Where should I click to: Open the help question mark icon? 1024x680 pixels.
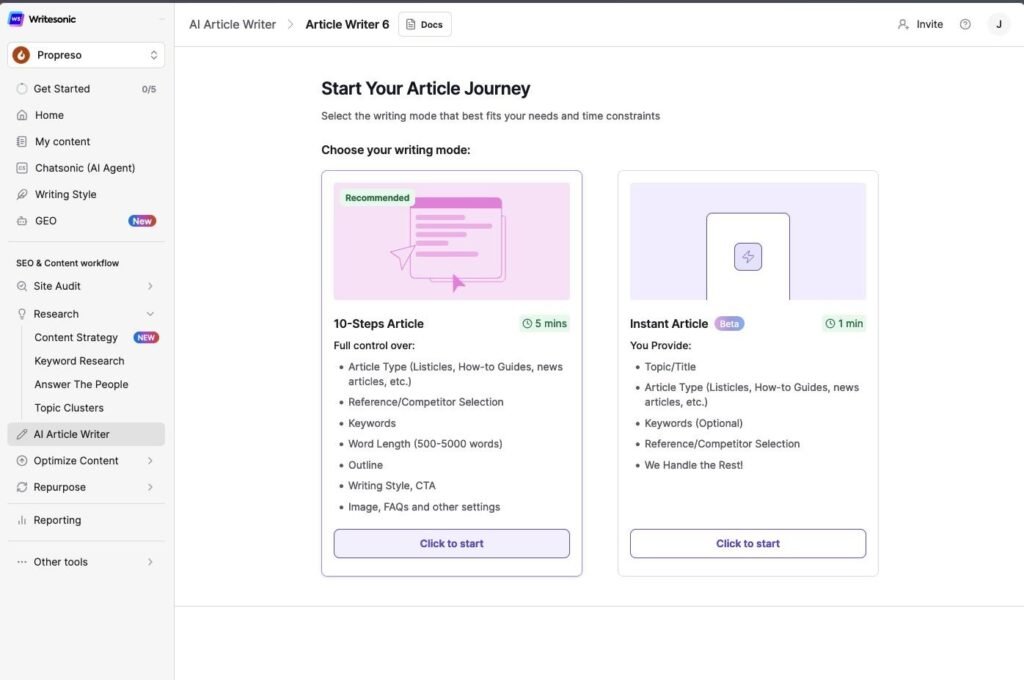click(x=965, y=24)
